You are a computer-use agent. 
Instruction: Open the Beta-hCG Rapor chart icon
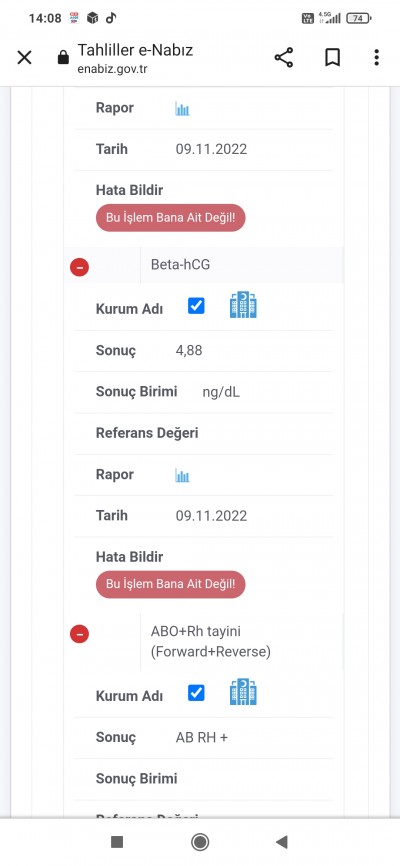pos(182,475)
